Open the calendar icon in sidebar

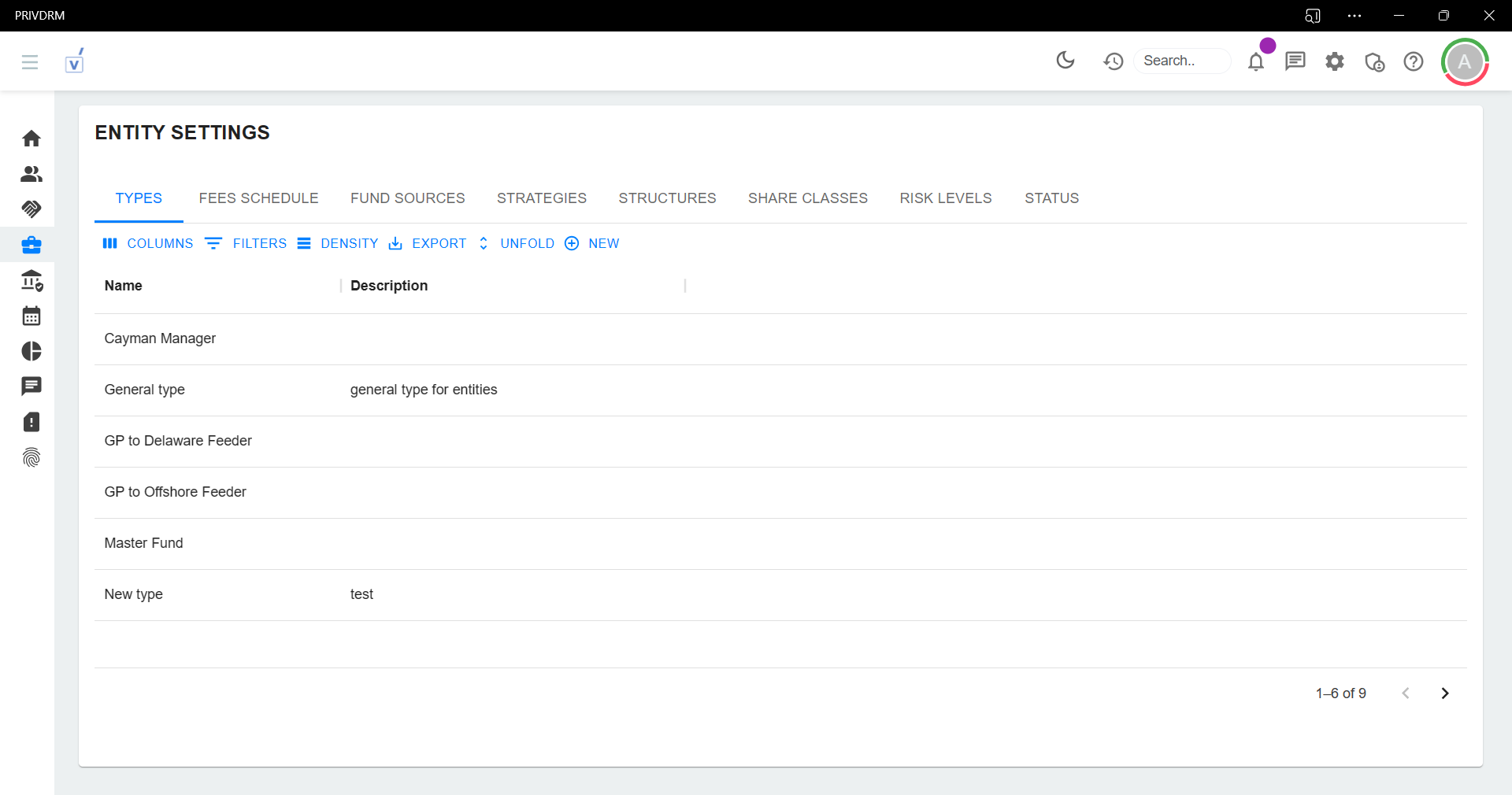point(31,316)
